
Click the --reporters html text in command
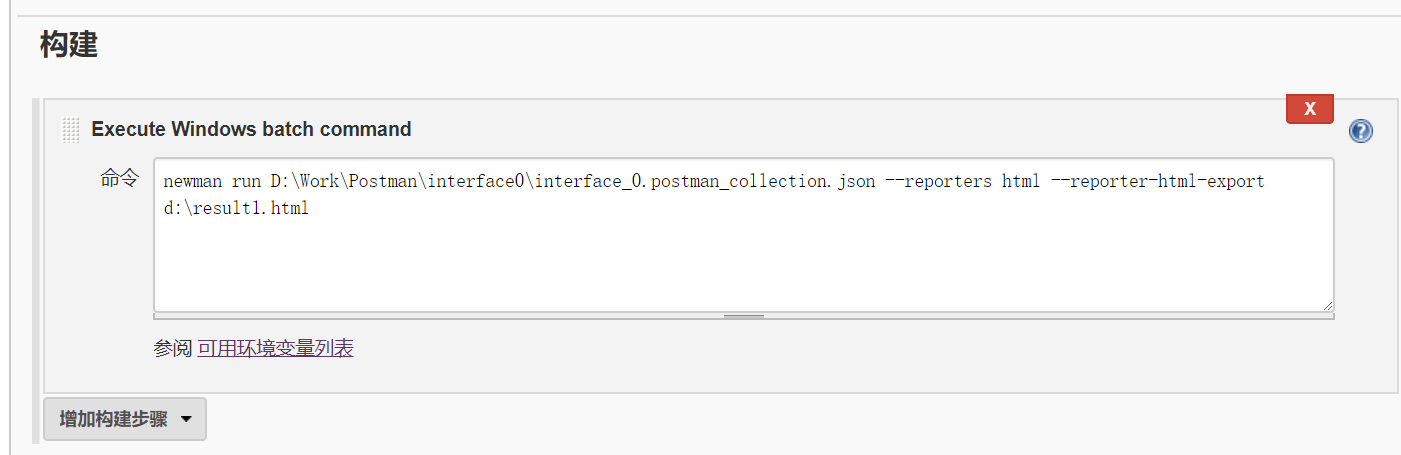pyautogui.click(x=965, y=182)
